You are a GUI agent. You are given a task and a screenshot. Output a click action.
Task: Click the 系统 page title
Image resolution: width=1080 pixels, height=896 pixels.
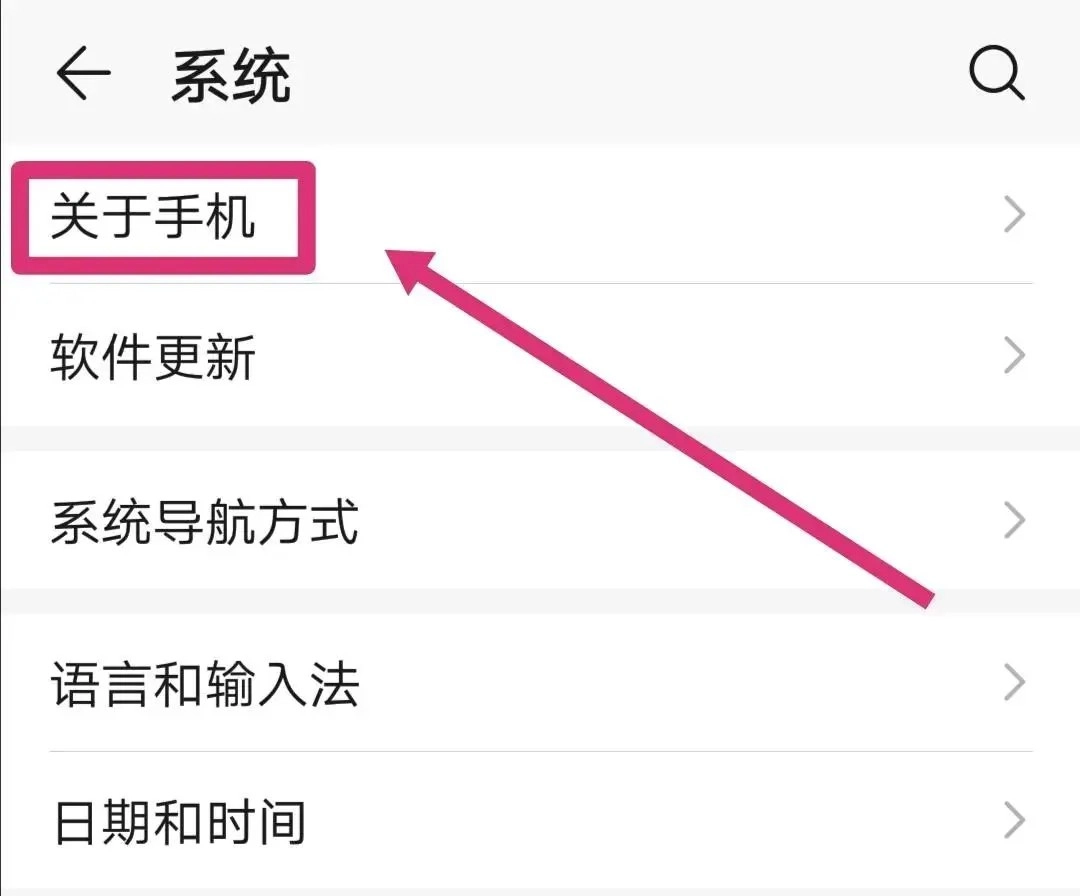tap(231, 77)
